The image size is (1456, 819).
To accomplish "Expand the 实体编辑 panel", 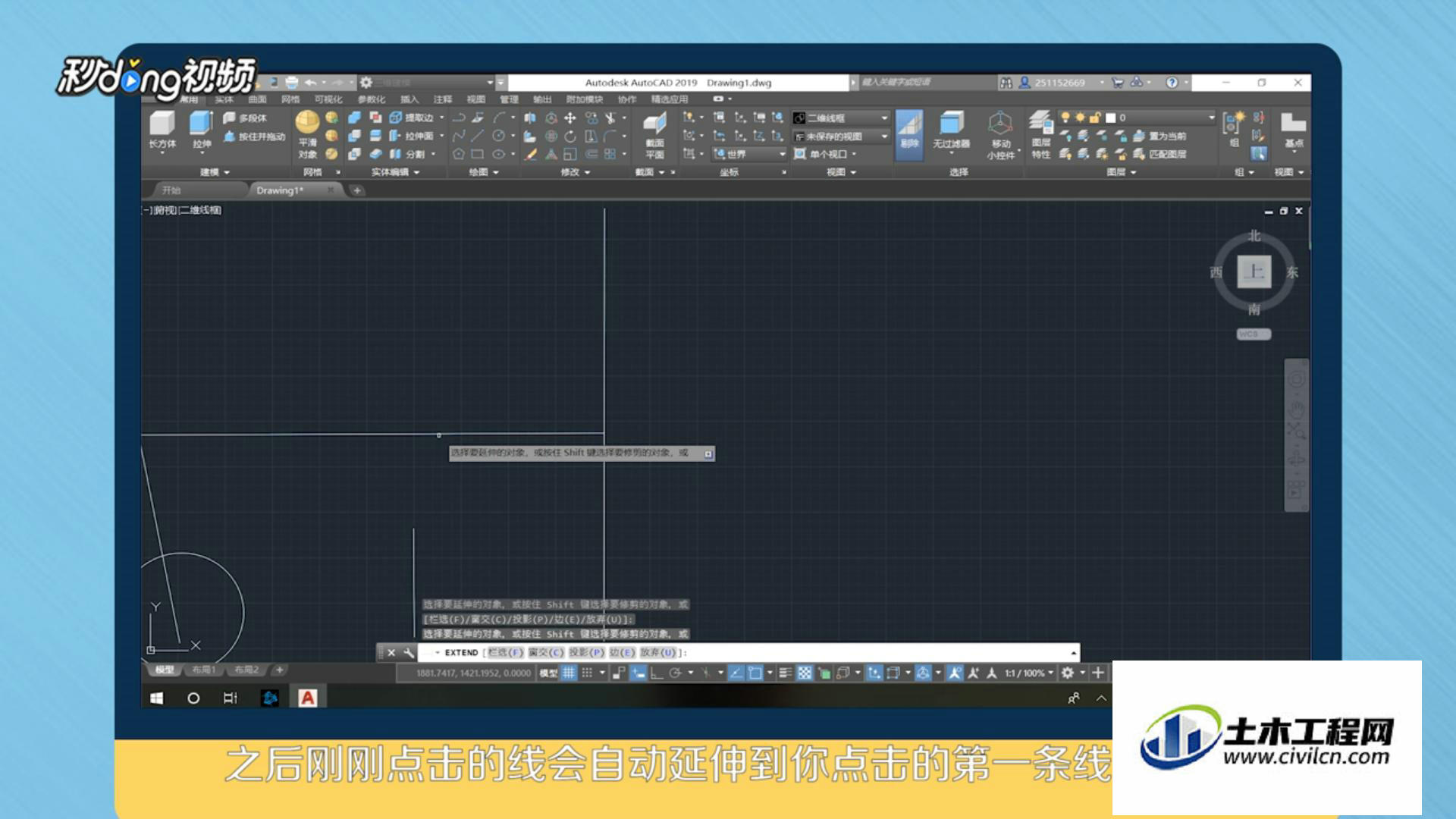I will pos(395,172).
